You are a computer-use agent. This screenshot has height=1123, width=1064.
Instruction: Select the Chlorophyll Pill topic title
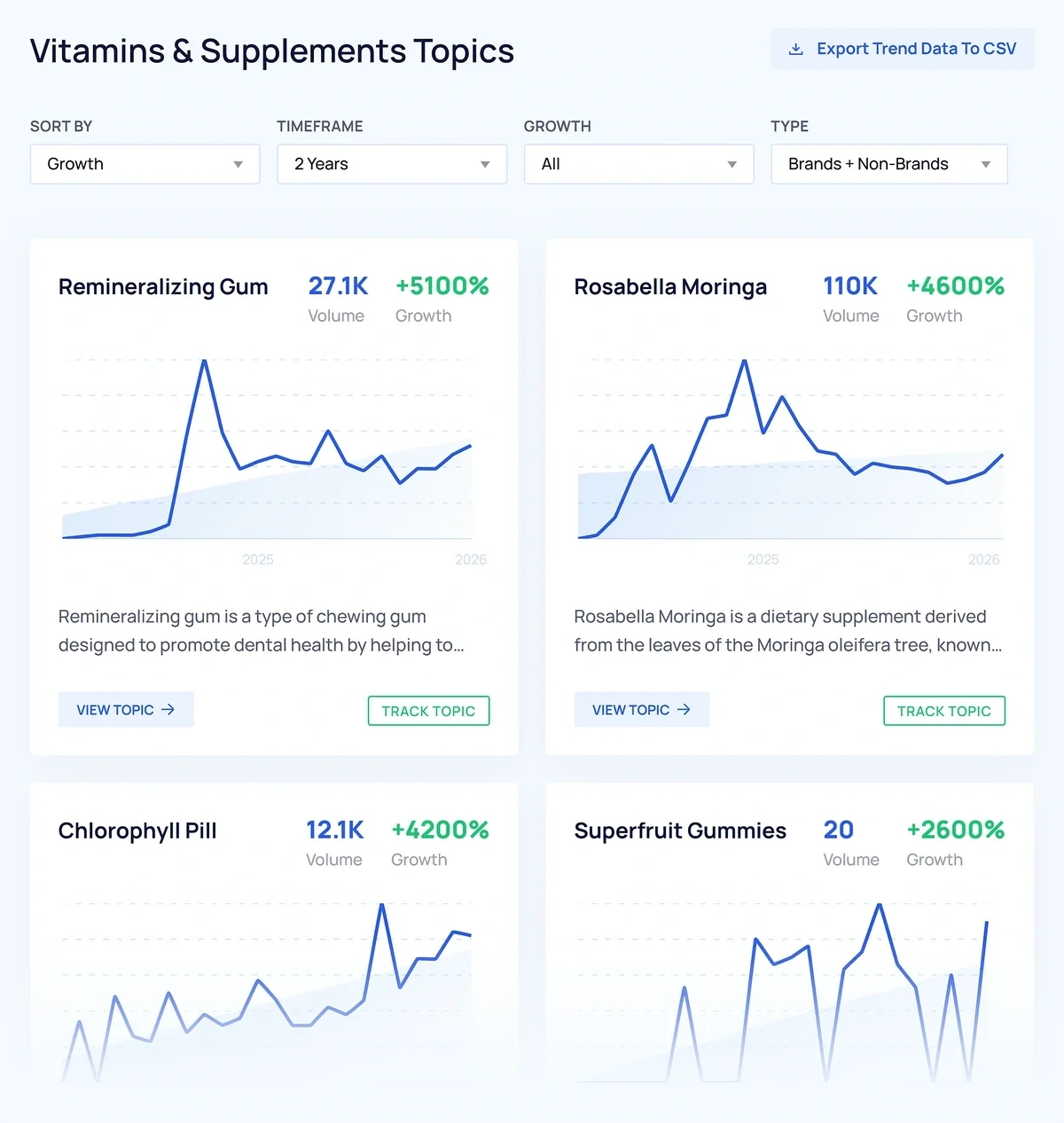[137, 831]
